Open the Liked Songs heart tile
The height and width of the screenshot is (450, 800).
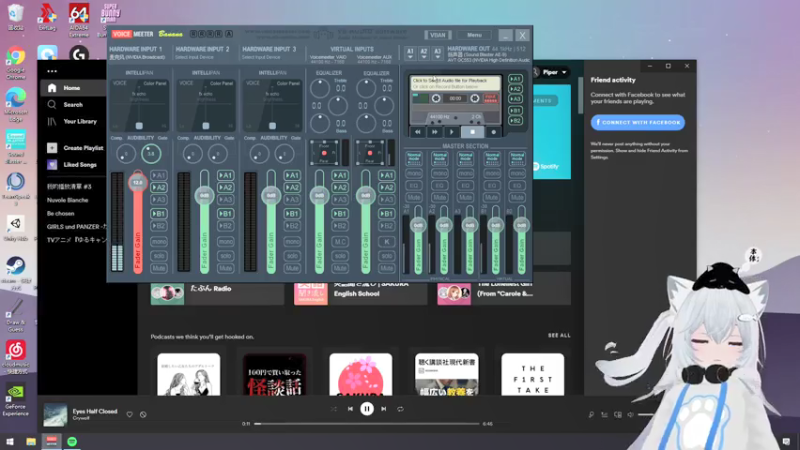click(x=52, y=165)
